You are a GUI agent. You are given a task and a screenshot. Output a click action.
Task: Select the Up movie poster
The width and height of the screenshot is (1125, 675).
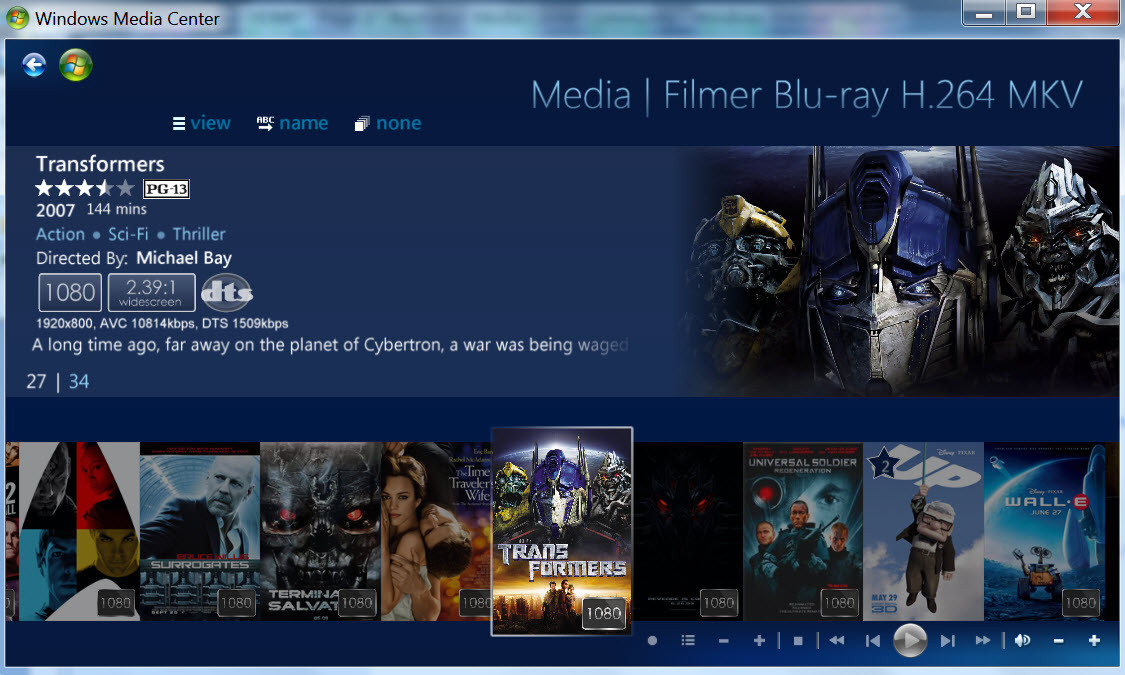(923, 531)
